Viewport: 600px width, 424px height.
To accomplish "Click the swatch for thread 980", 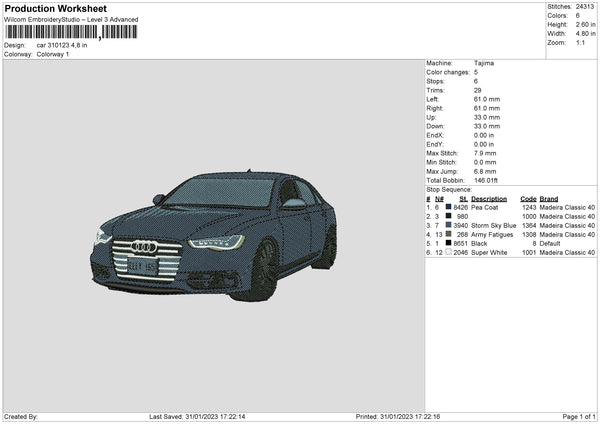I will point(449,216).
